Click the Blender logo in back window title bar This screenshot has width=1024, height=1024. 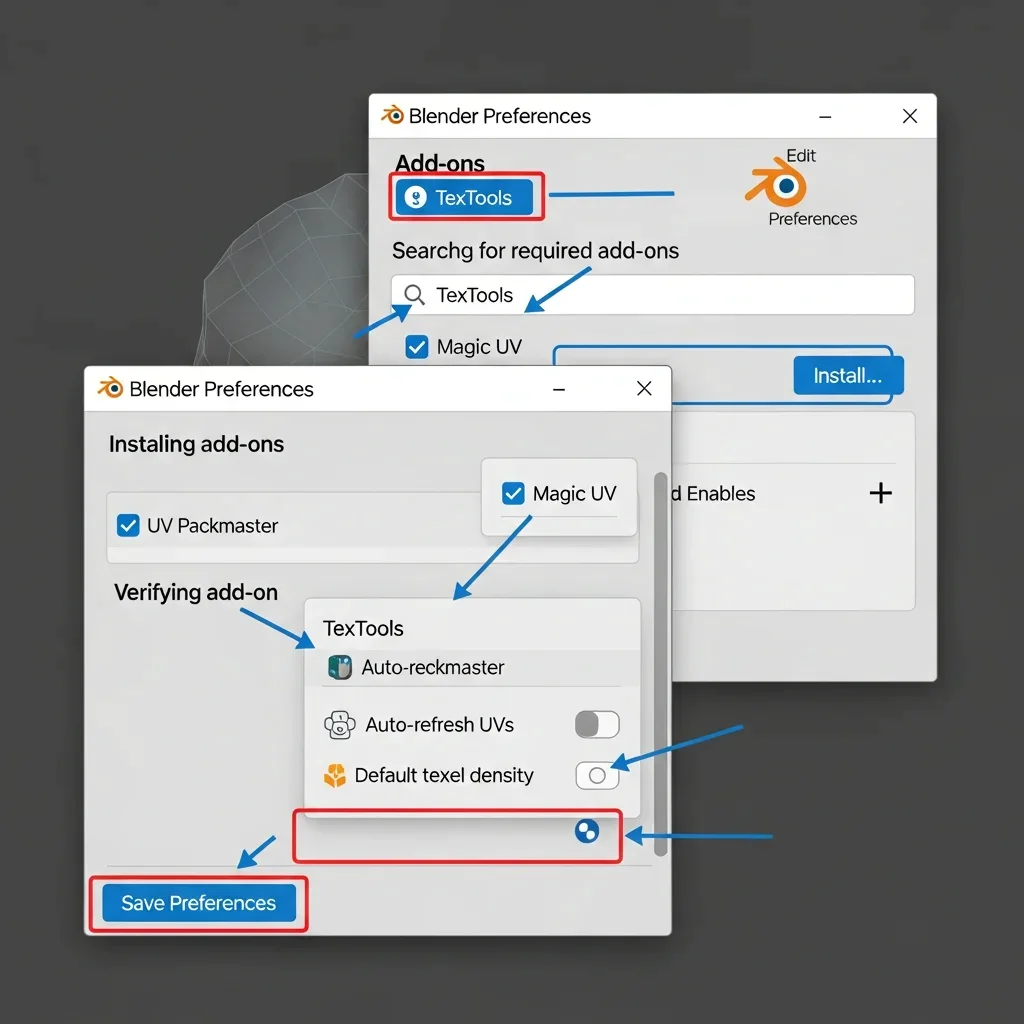click(392, 116)
